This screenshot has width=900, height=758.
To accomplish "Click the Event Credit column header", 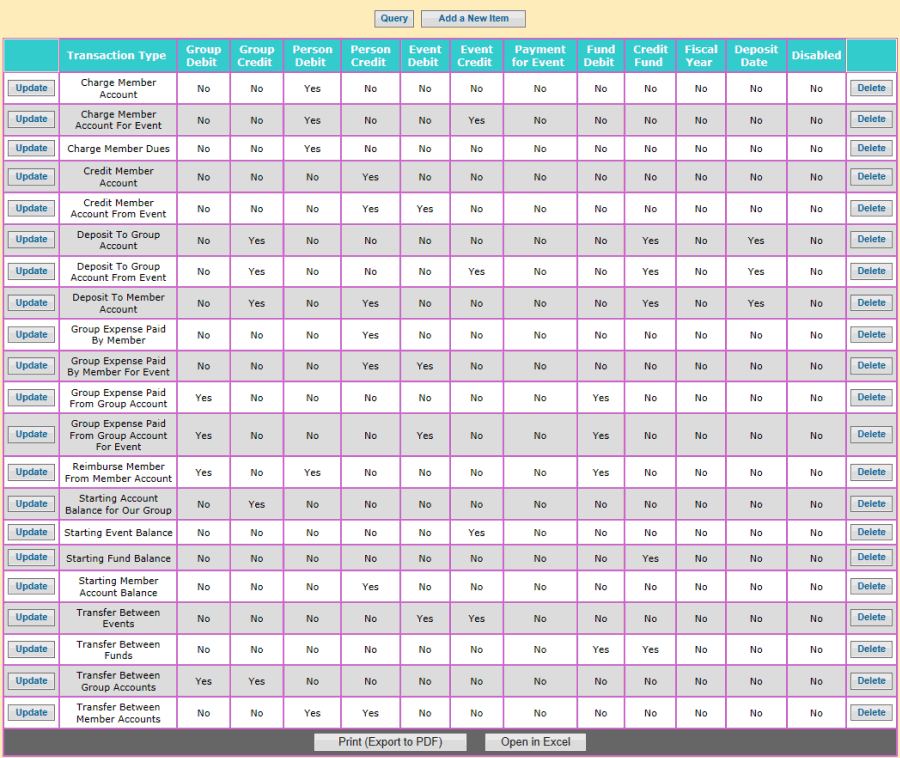I will [476, 56].
